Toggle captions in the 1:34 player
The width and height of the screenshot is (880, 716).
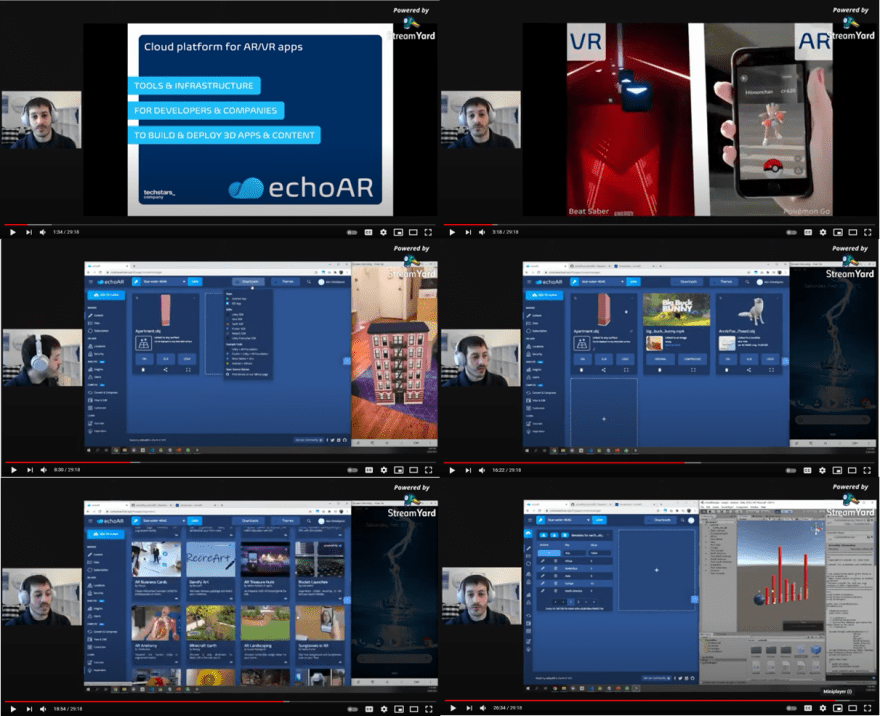click(x=368, y=232)
